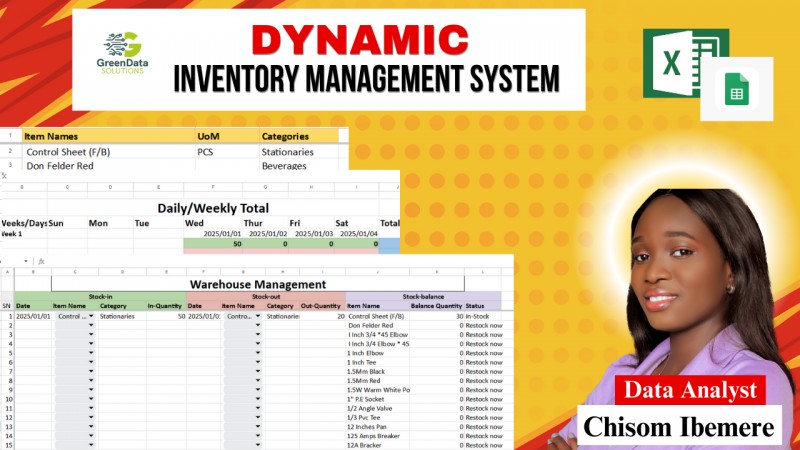Image resolution: width=800 pixels, height=450 pixels.
Task: Click the red 'Stock-out' section header
Action: (266, 296)
